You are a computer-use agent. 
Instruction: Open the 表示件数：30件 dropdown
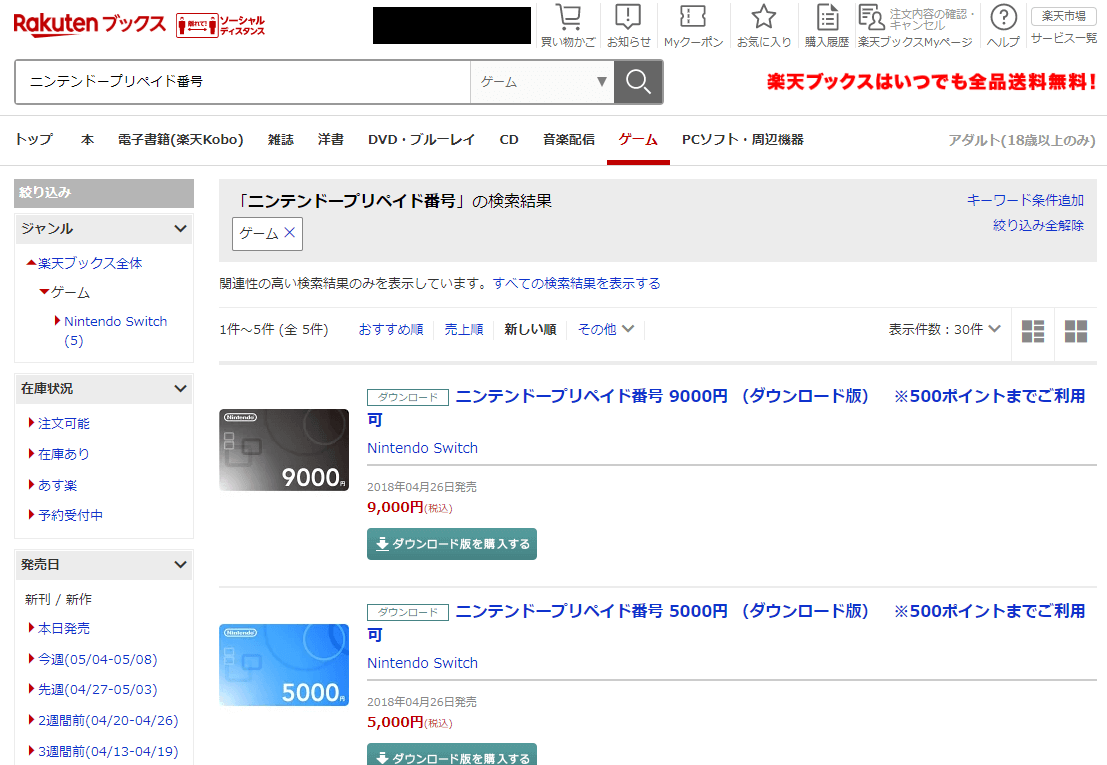[x=944, y=329]
